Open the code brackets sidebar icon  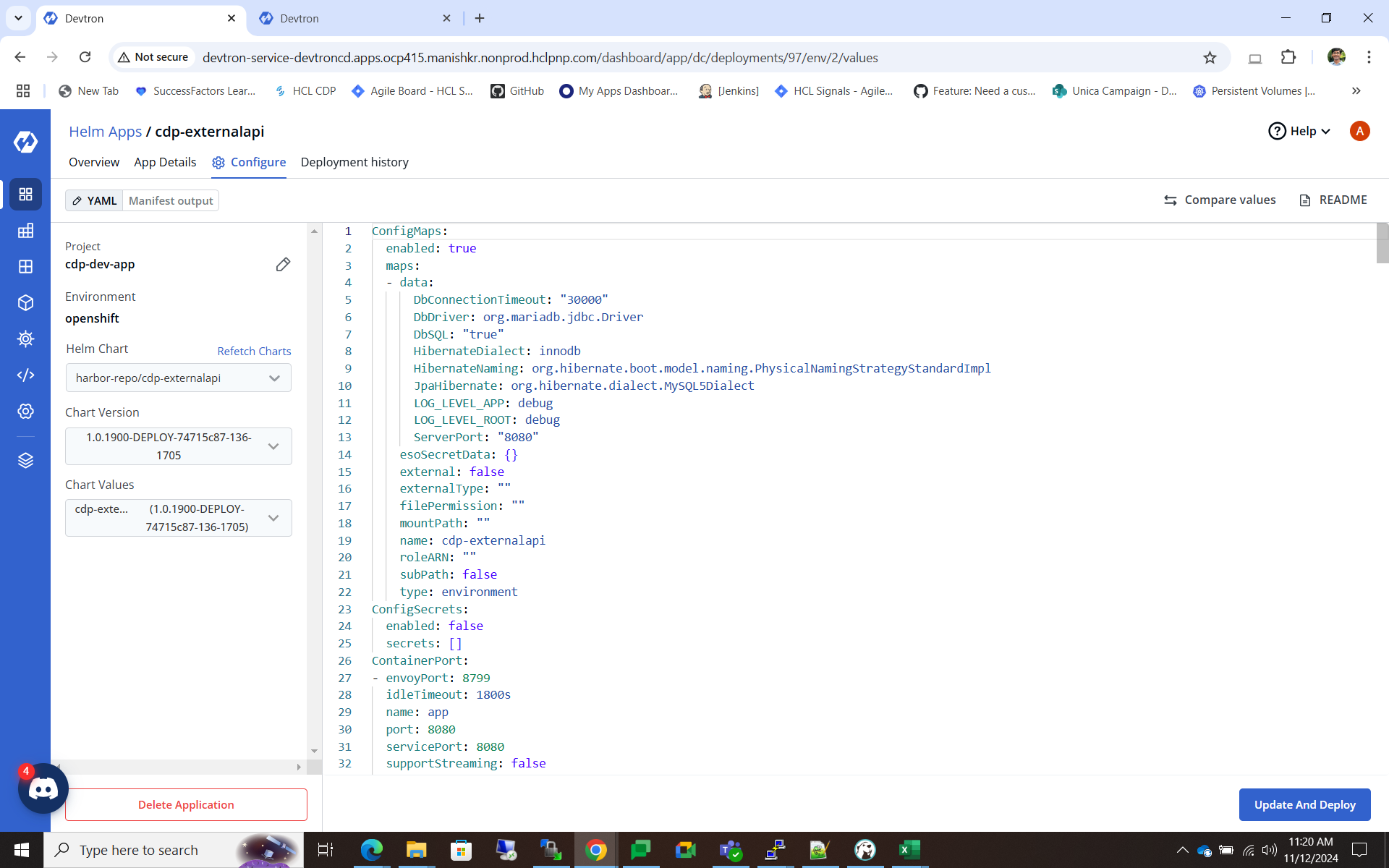click(25, 375)
